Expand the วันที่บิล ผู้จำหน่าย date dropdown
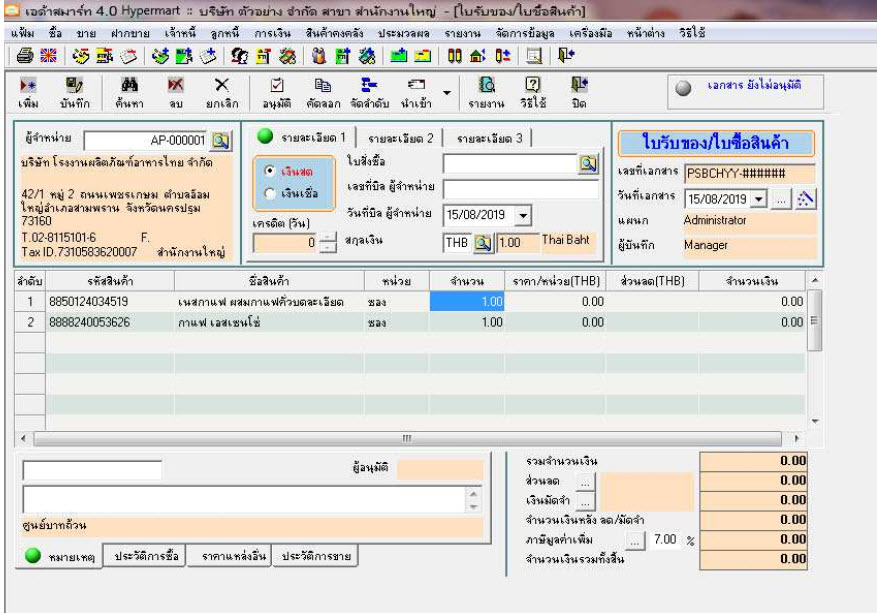The width and height of the screenshot is (877, 614). click(x=523, y=215)
